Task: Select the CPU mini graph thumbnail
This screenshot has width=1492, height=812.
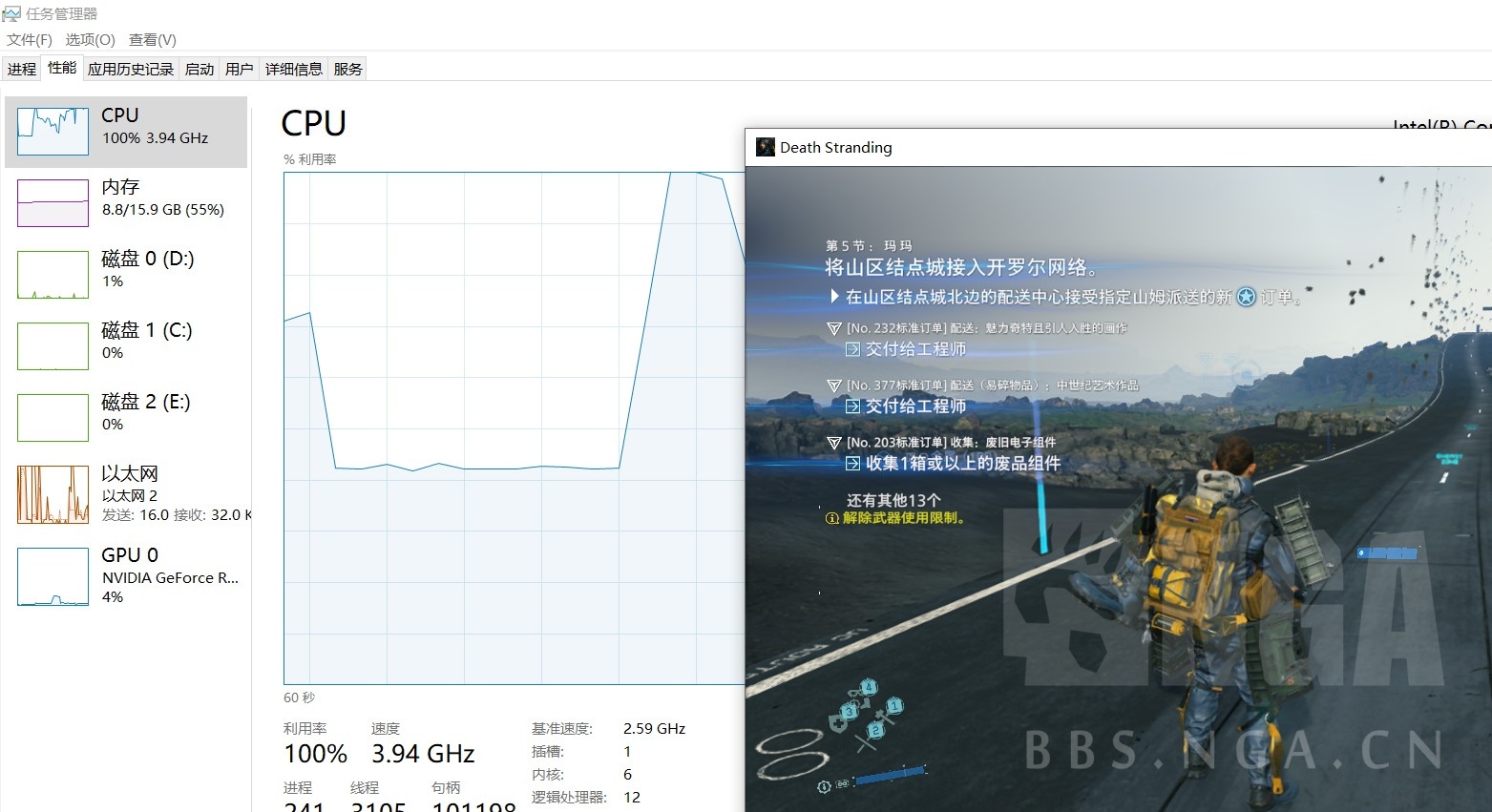Action: click(x=53, y=132)
